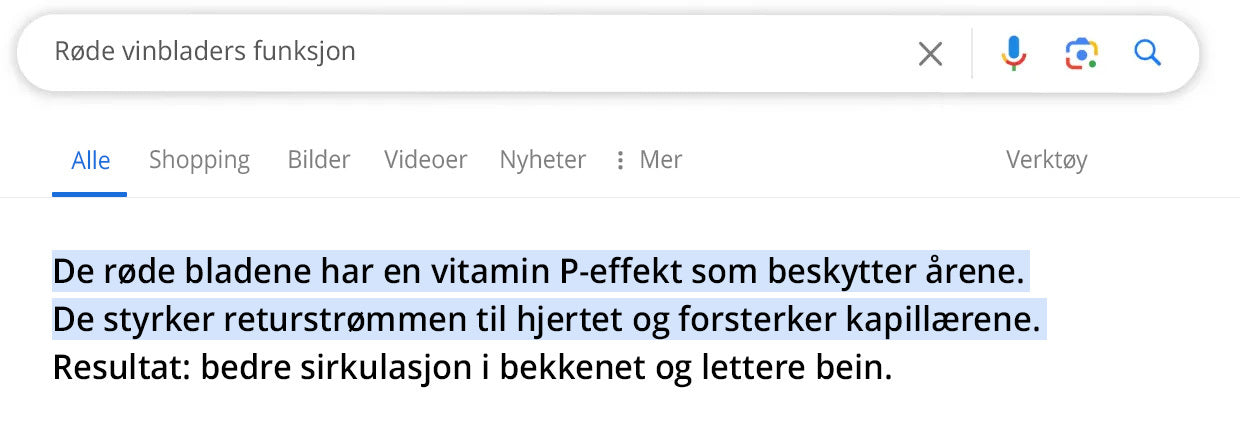Viewport: 1240px width, 442px height.
Task: Open Google Lens image search
Action: pyautogui.click(x=1081, y=53)
